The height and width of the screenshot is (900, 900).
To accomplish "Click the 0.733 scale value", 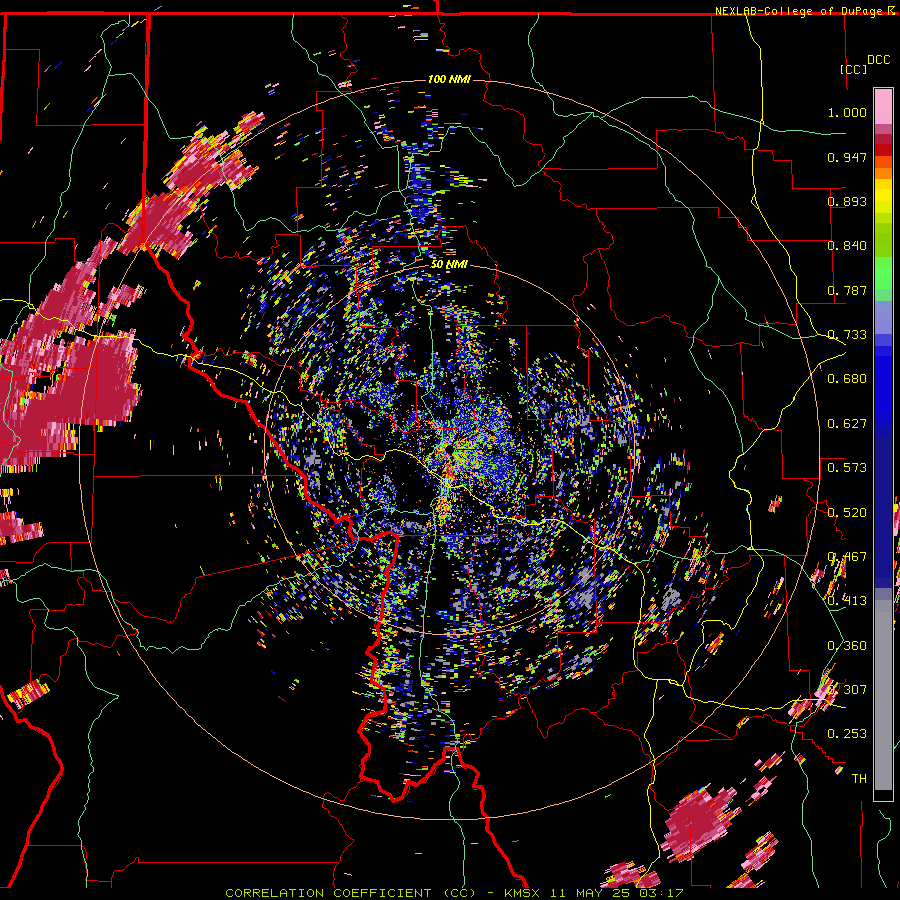I will (847, 335).
